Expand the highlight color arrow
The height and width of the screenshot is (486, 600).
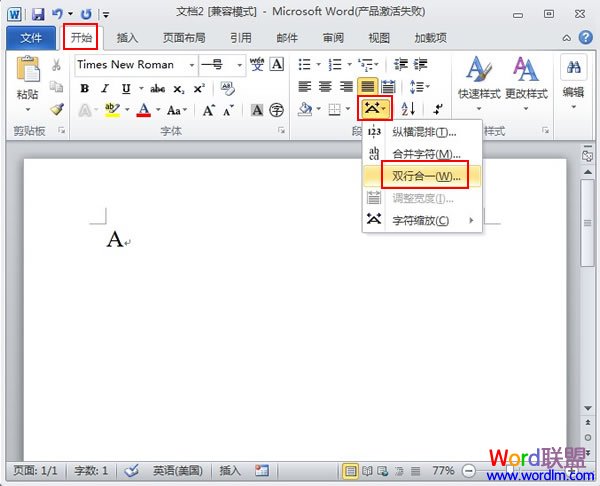pyautogui.click(x=127, y=110)
